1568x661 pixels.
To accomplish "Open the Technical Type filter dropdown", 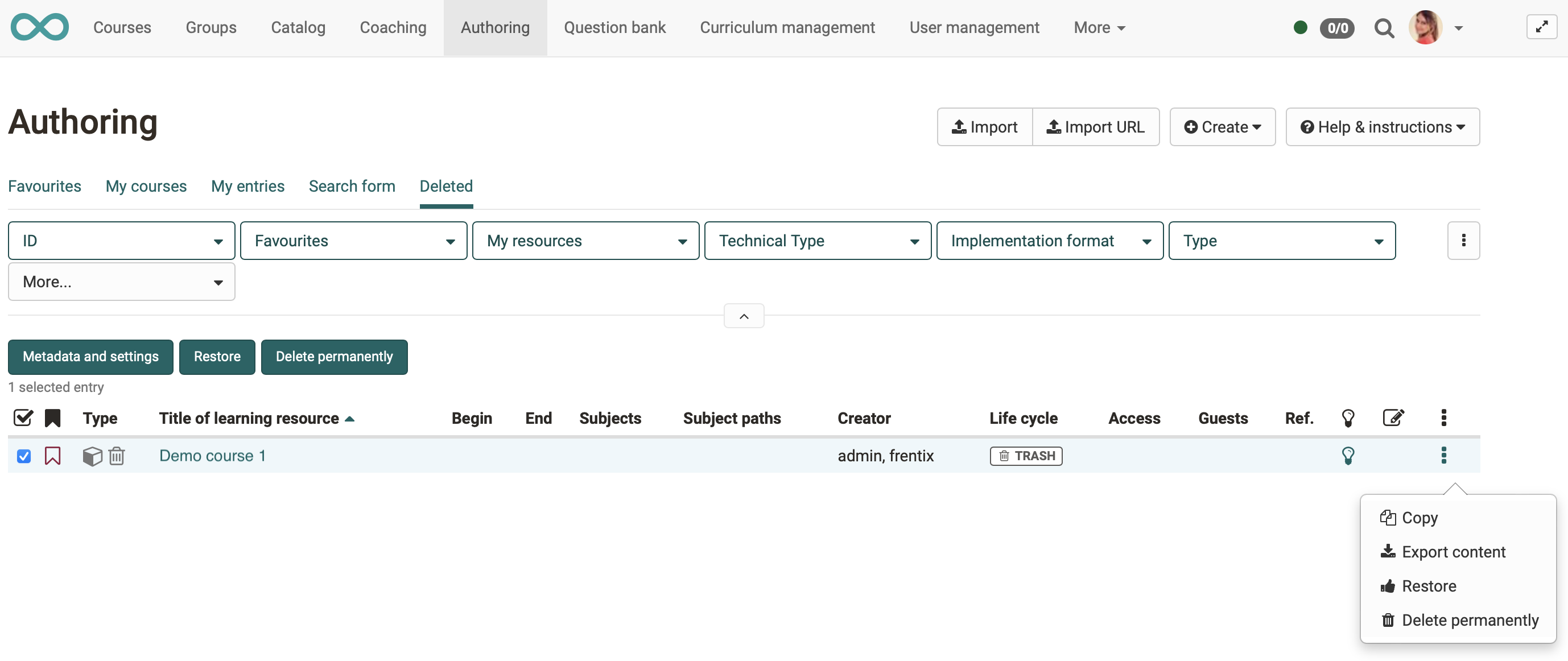I will 818,241.
